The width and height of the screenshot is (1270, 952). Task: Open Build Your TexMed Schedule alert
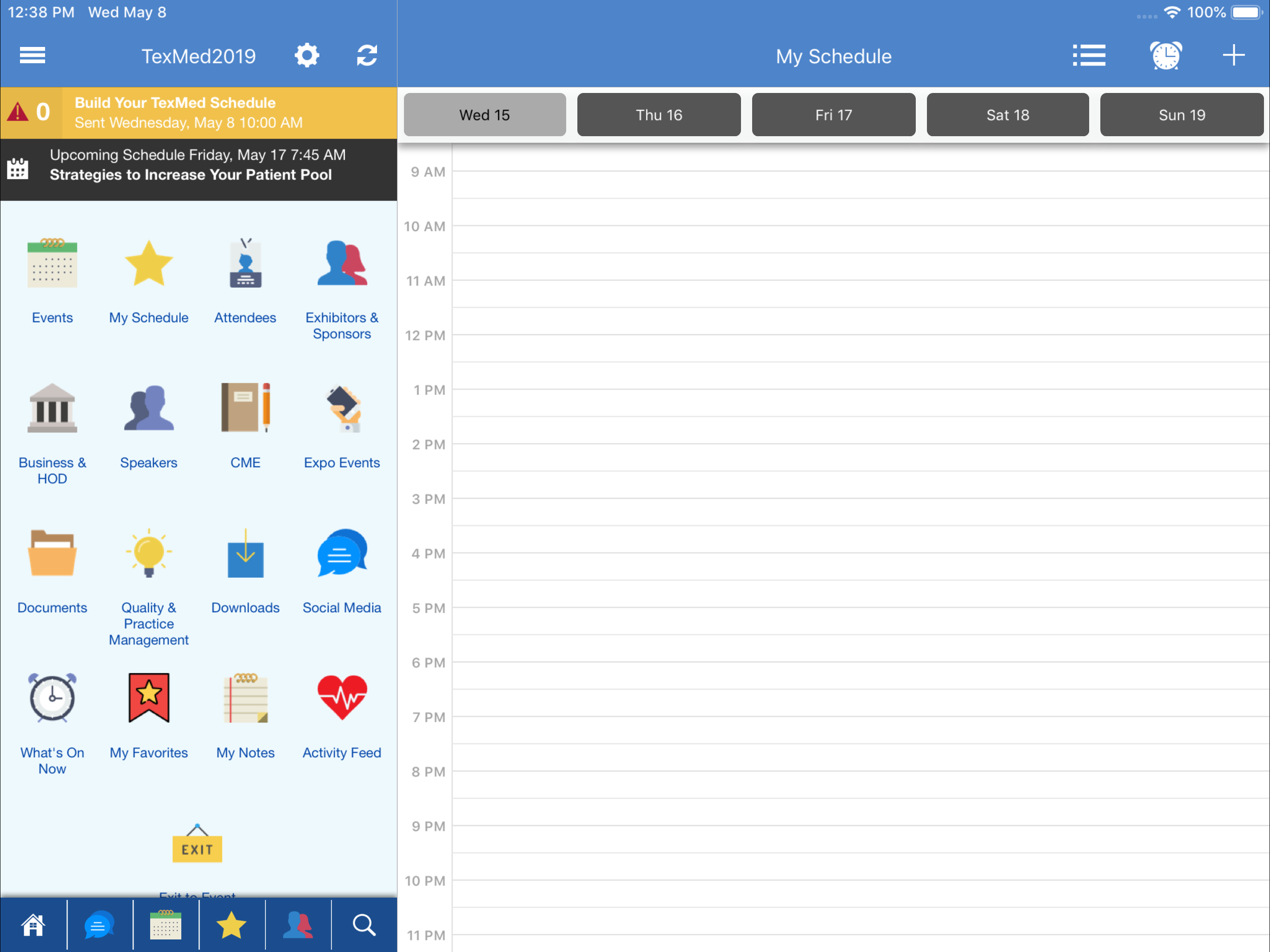click(198, 112)
